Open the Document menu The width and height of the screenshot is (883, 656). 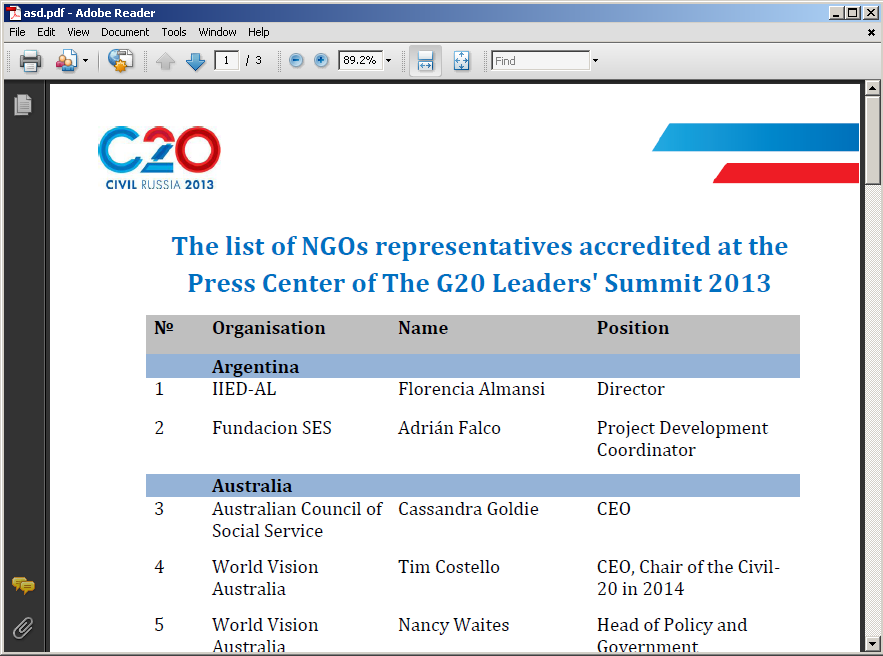pos(125,32)
